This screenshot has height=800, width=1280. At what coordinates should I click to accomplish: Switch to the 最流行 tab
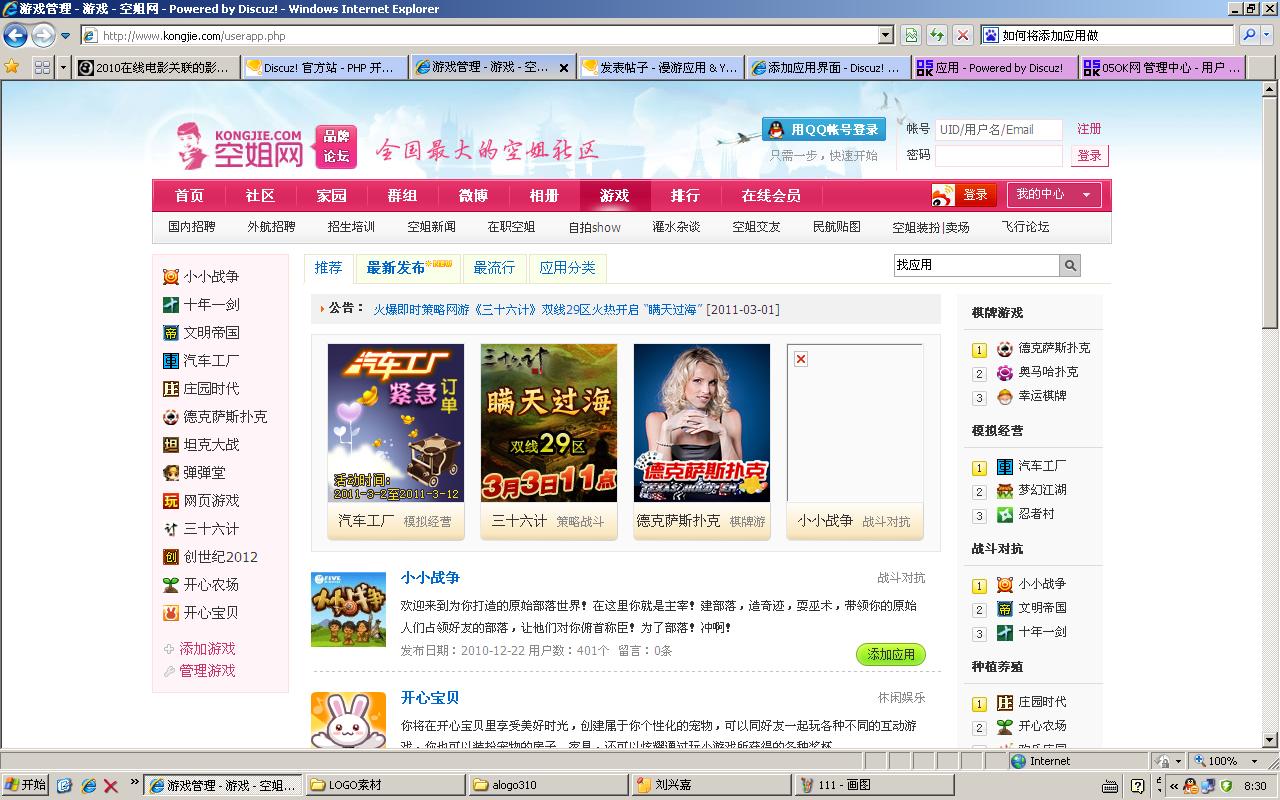coord(494,268)
